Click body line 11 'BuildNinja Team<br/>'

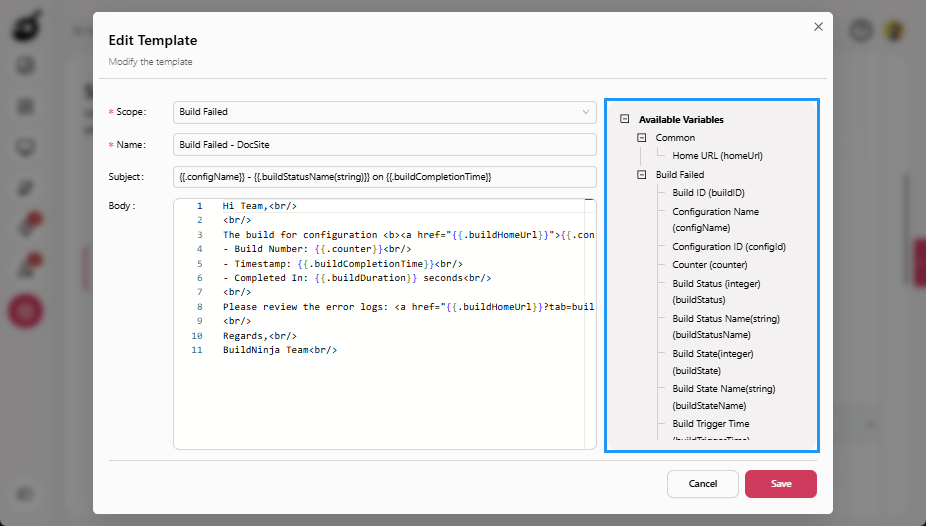pos(279,350)
